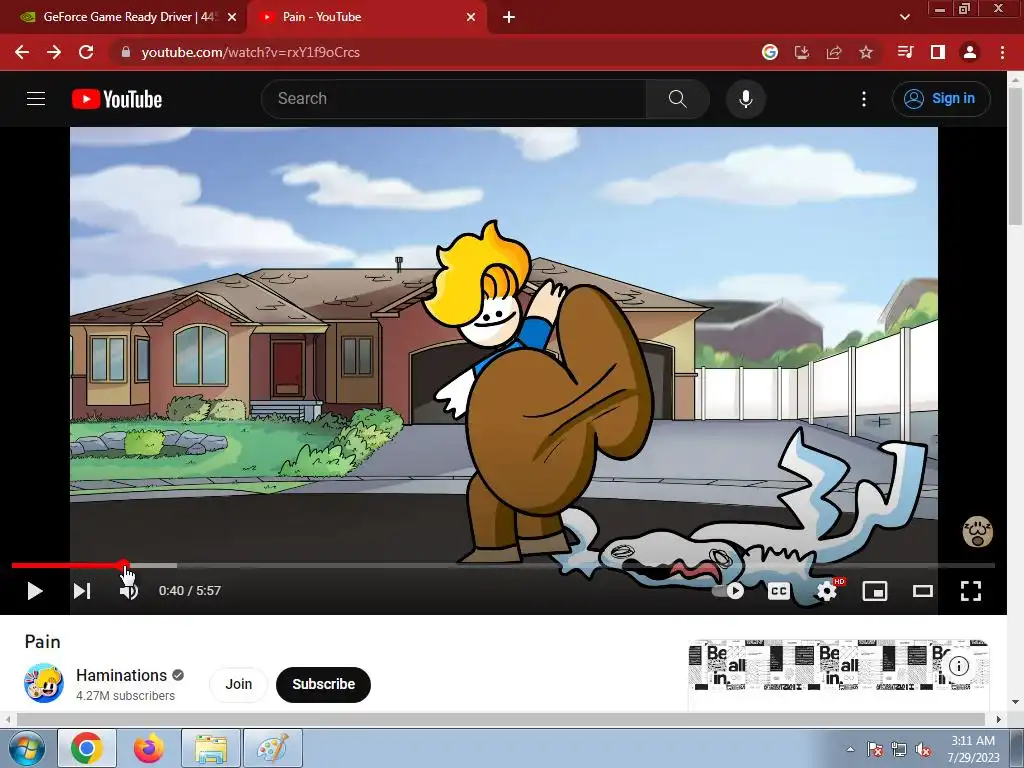The image size is (1024, 768).
Task: Open Paint from taskbar
Action: [x=273, y=748]
